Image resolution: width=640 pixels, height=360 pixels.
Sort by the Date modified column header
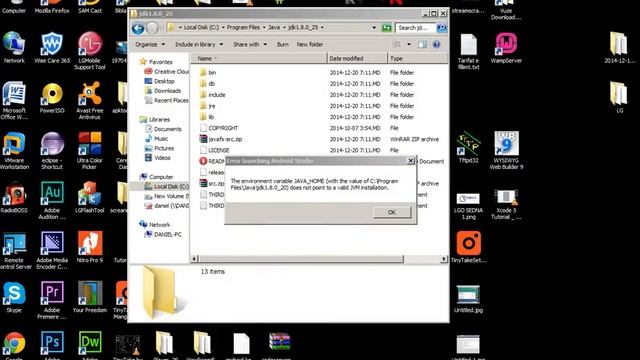tap(357, 58)
